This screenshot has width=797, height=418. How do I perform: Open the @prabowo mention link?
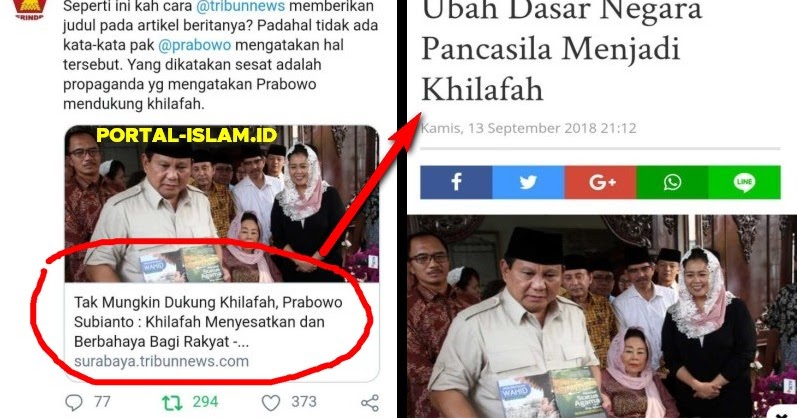pyautogui.click(x=195, y=45)
